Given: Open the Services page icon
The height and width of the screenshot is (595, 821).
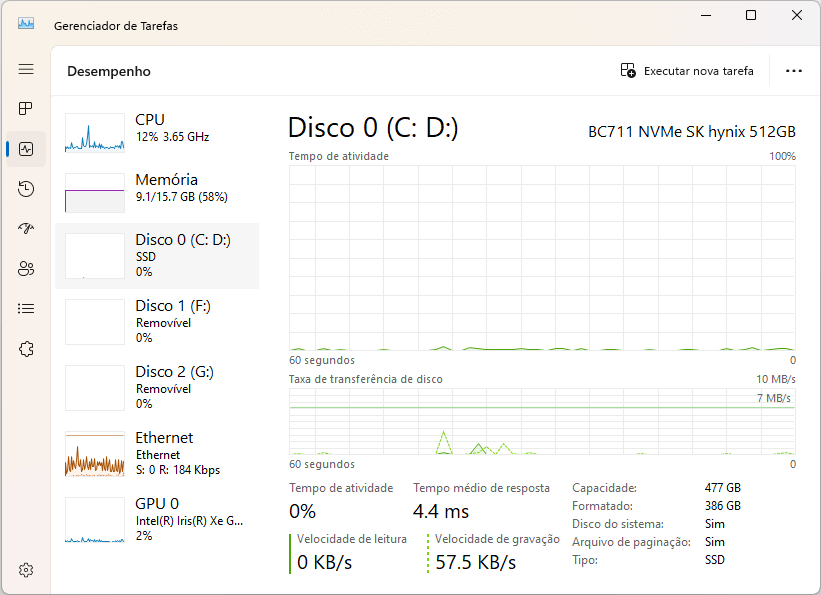Looking at the screenshot, I should tap(26, 349).
